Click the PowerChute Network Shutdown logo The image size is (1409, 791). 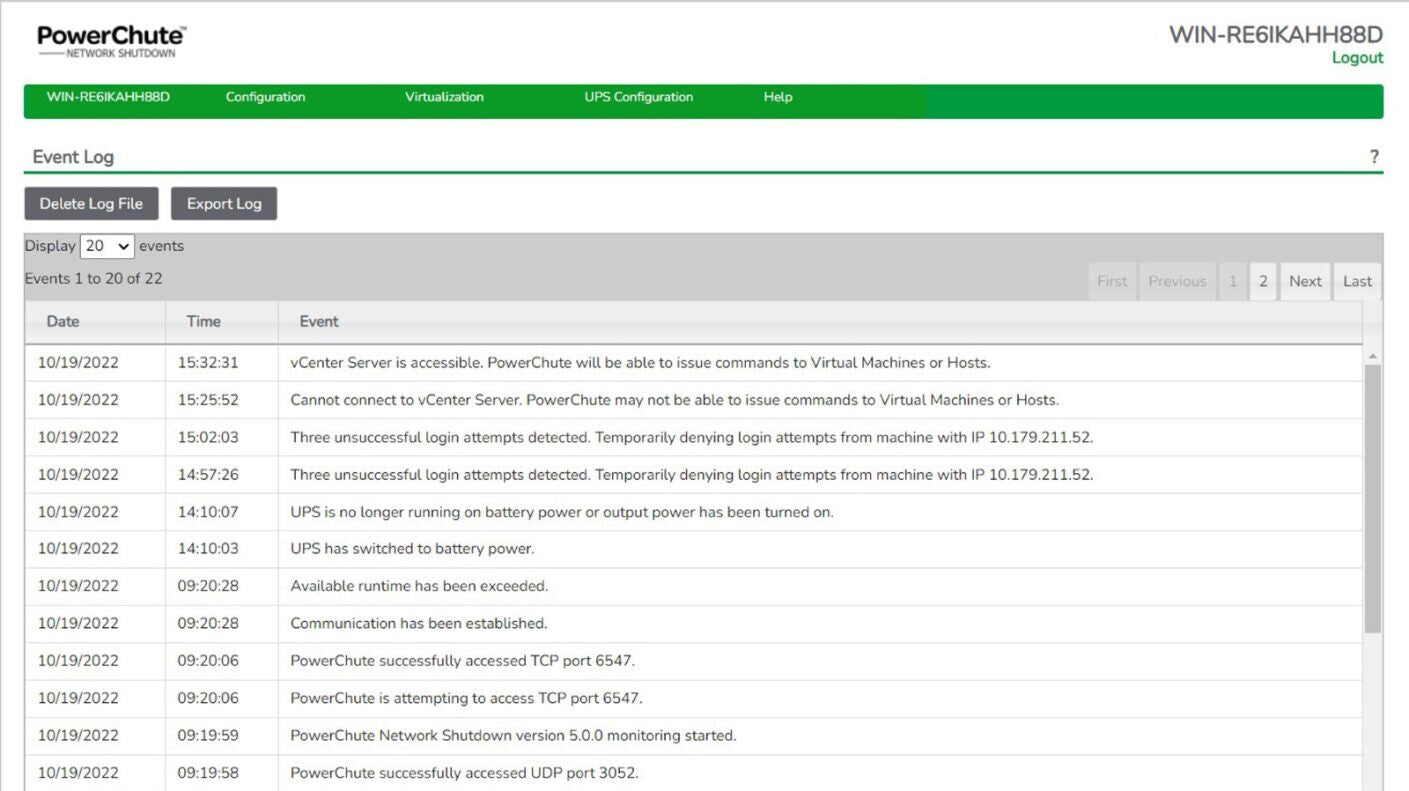111,40
